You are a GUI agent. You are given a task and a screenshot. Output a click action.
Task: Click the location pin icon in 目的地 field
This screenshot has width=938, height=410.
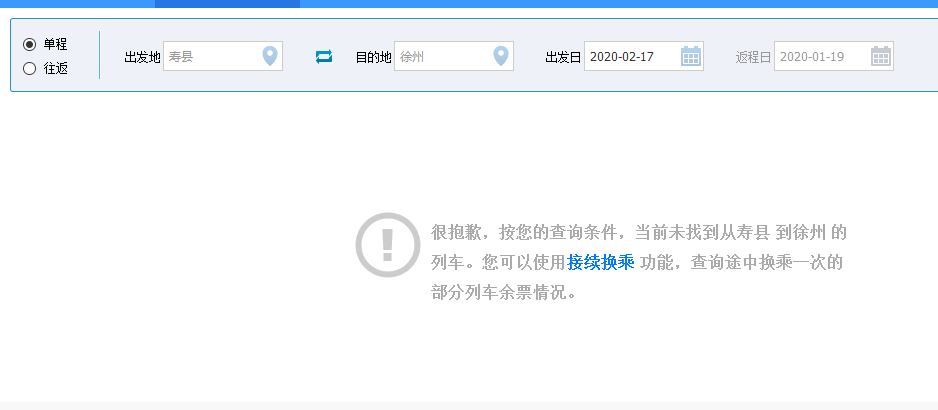coord(501,56)
